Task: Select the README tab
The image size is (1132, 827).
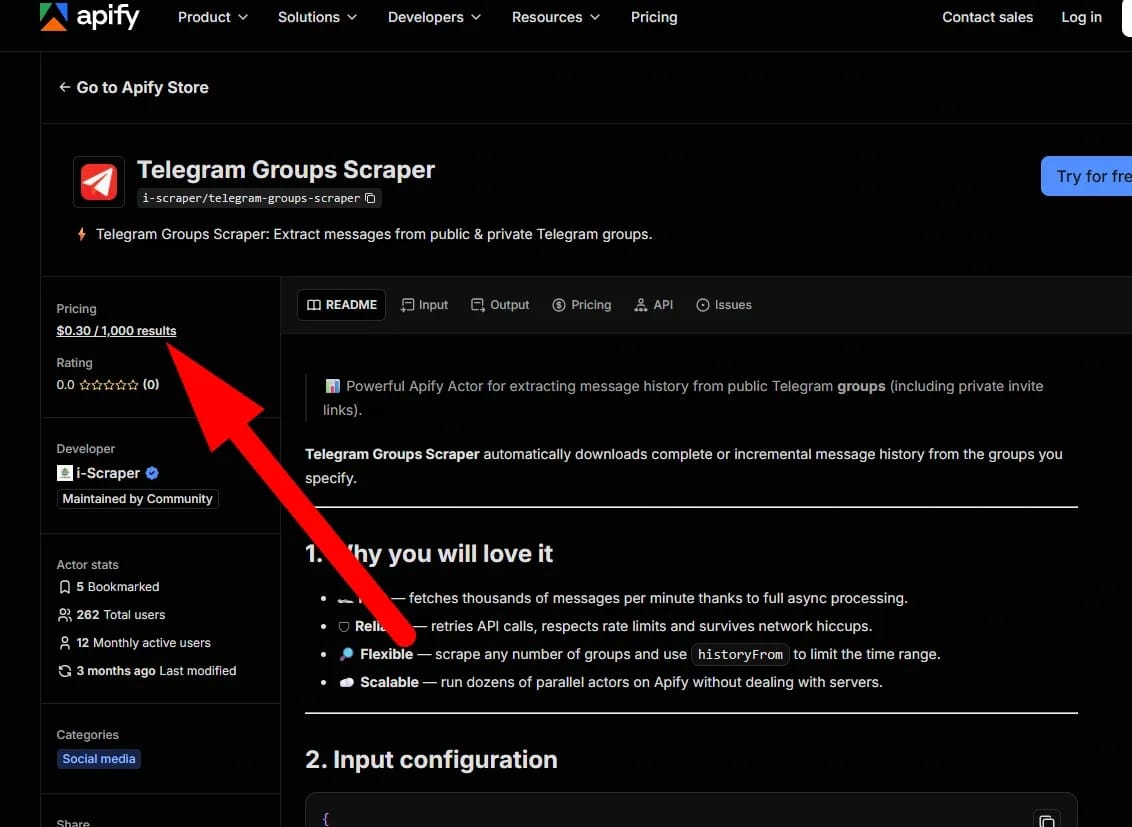Action: [341, 305]
